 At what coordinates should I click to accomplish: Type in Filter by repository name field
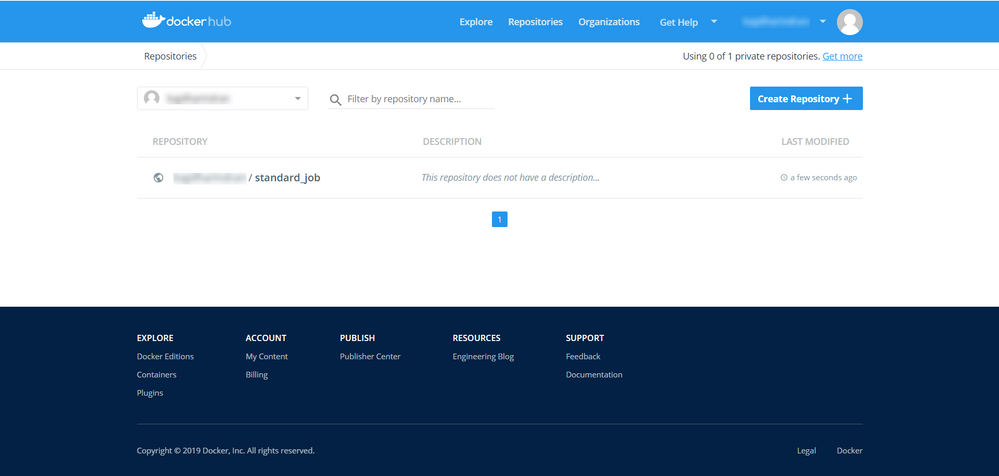point(419,100)
